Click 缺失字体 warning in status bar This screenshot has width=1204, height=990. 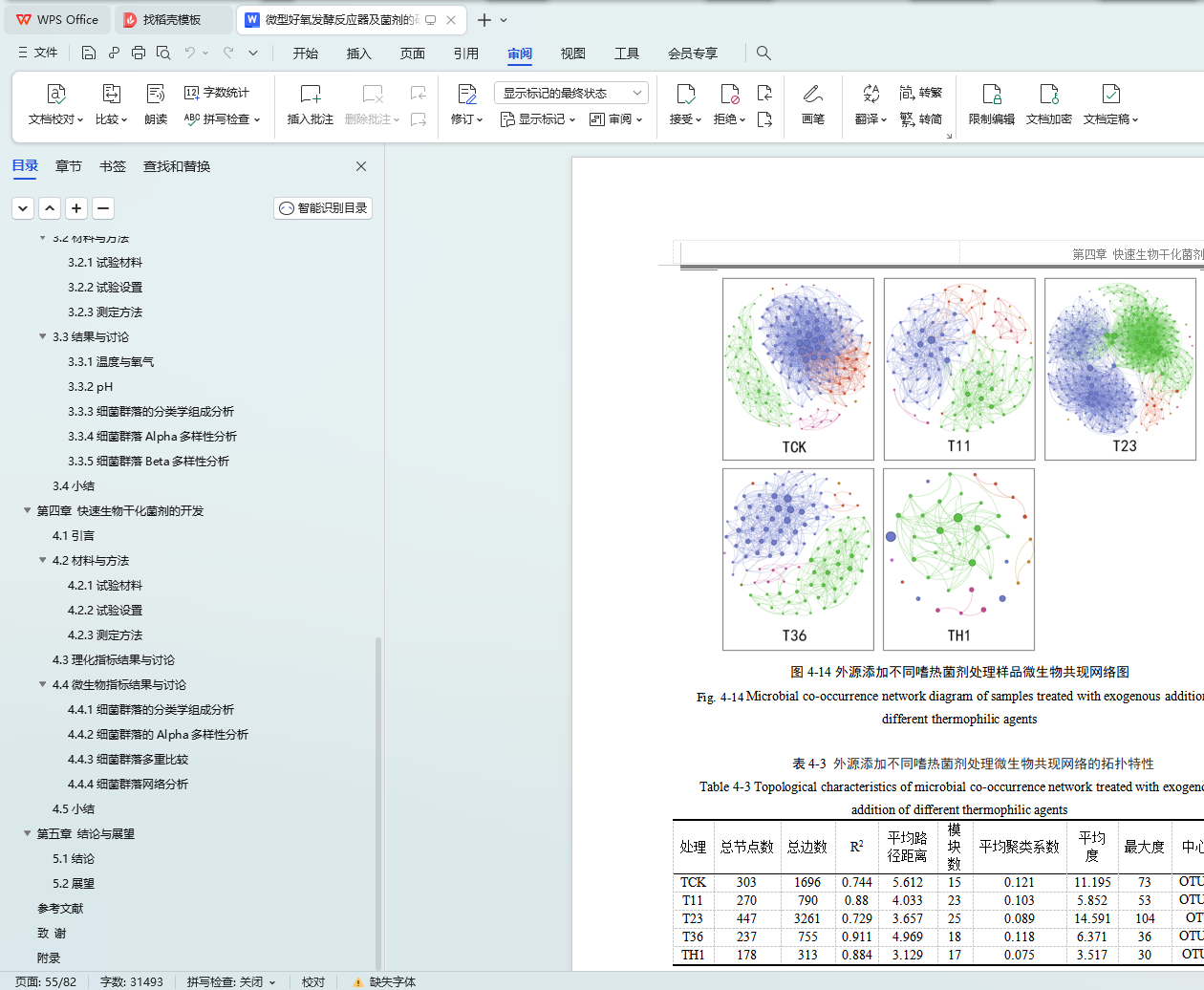pos(384,981)
